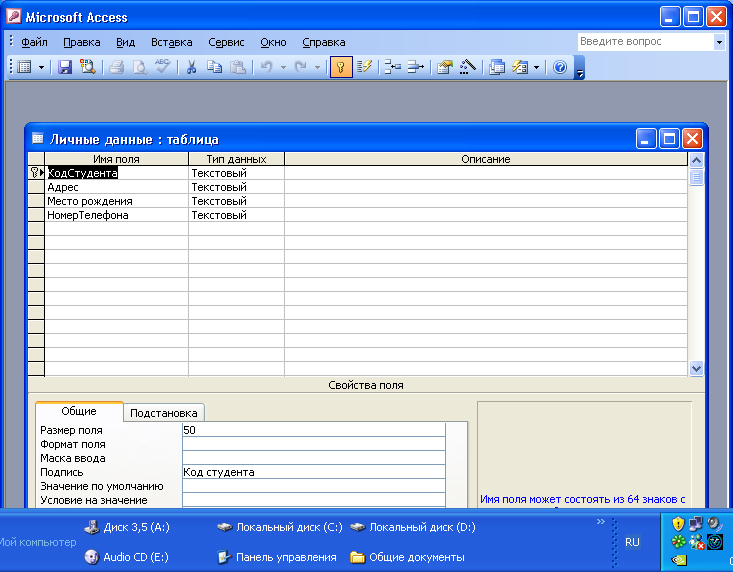Open Диск 3,5 (A:) shortcut
Image resolution: width=733 pixels, height=572 pixels.
[x=127, y=527]
